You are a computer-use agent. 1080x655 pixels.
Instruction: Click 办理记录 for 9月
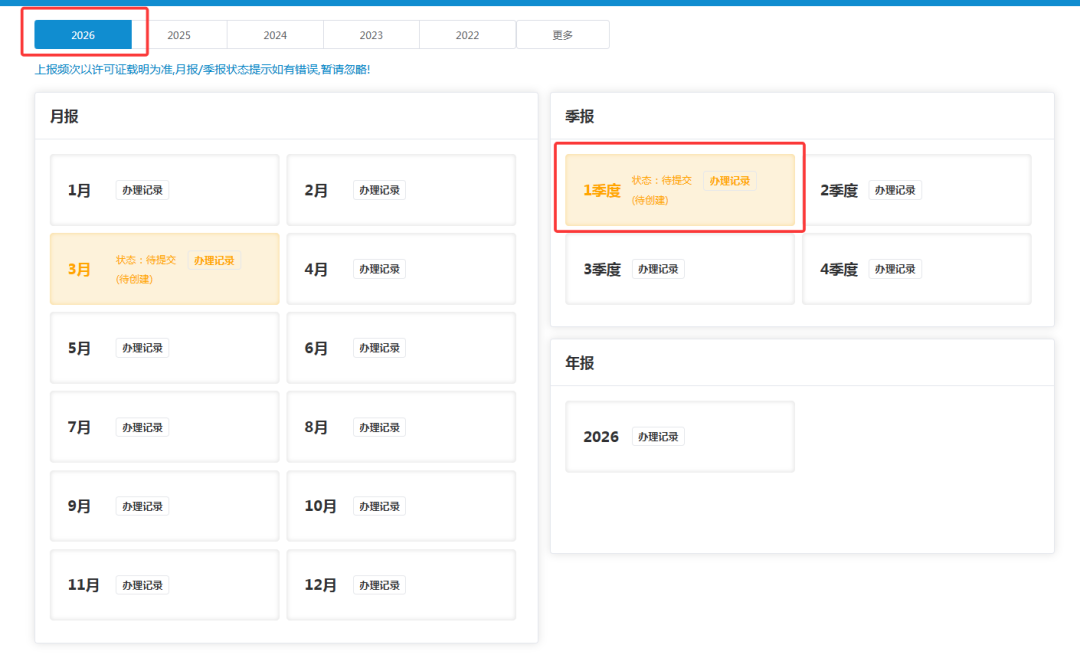[x=142, y=506]
